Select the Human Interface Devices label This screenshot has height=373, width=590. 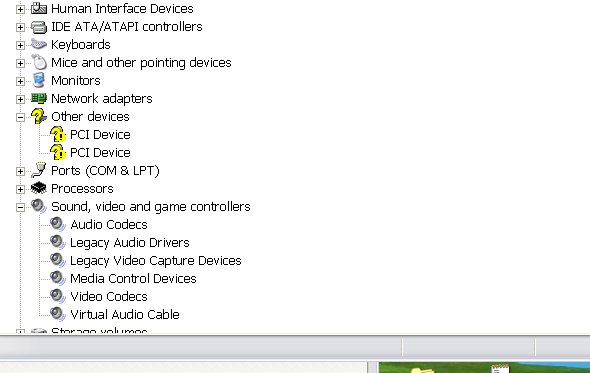click(x=122, y=8)
